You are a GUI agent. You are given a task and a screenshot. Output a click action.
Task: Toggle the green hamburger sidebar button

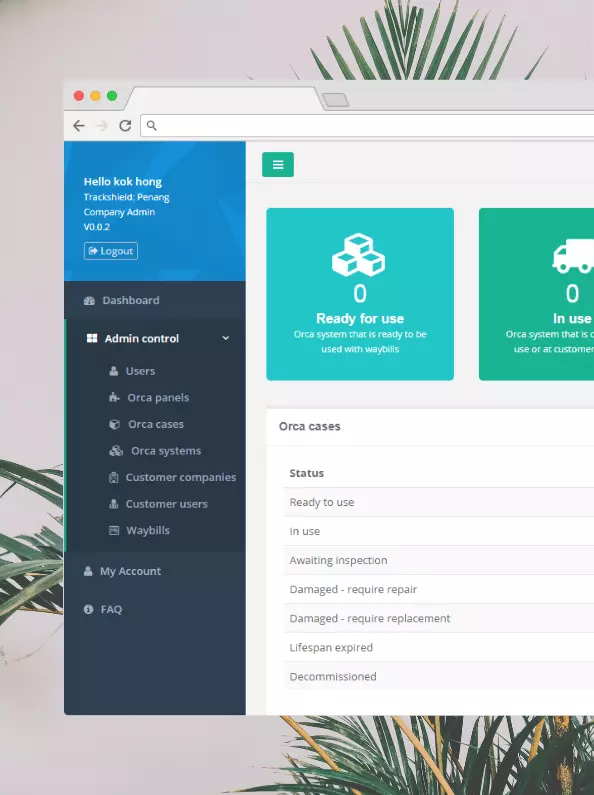[278, 165]
